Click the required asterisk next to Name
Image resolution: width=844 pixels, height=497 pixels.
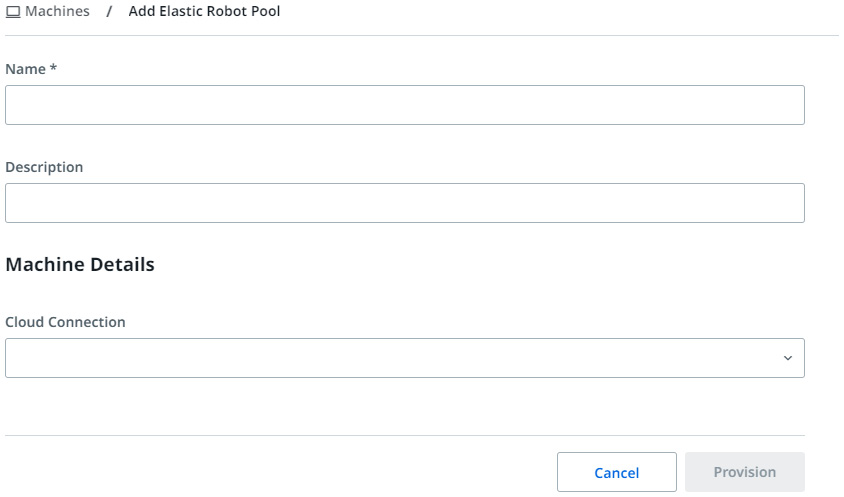[53, 67]
